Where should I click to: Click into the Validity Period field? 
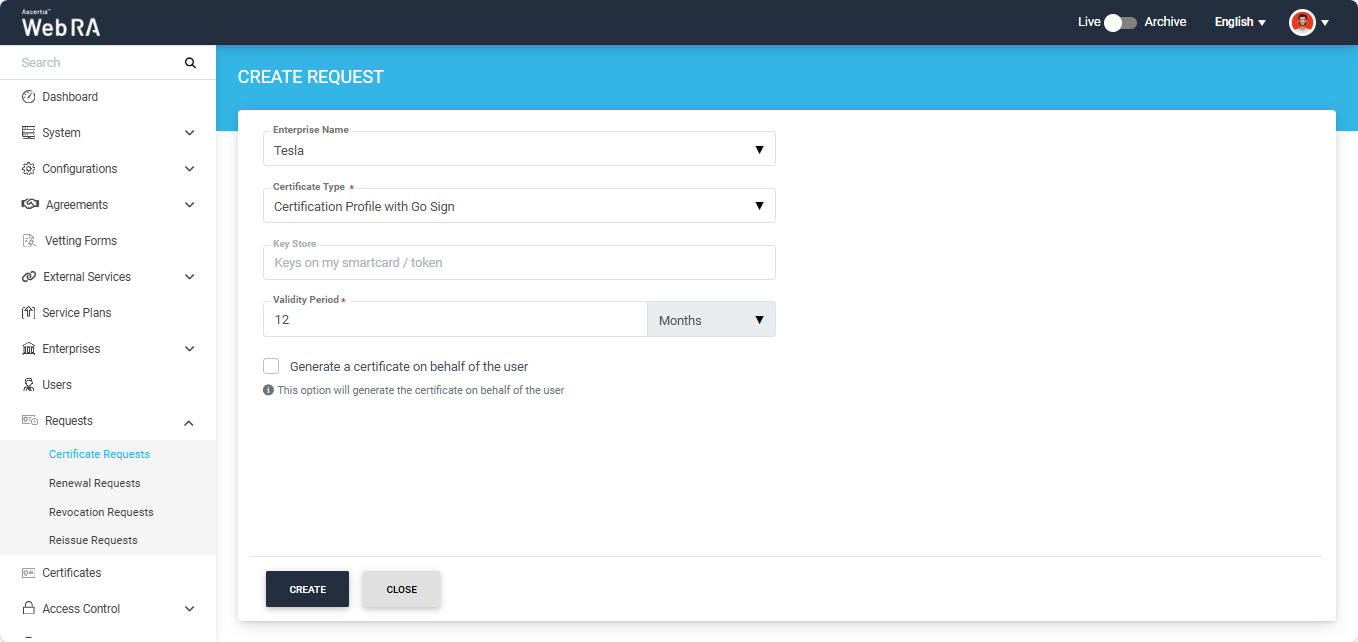tap(455, 320)
